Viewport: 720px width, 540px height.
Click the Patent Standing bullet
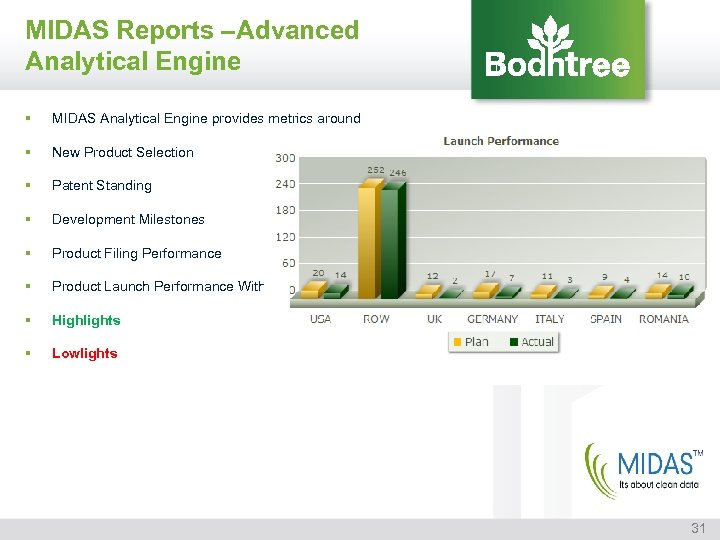pos(101,186)
